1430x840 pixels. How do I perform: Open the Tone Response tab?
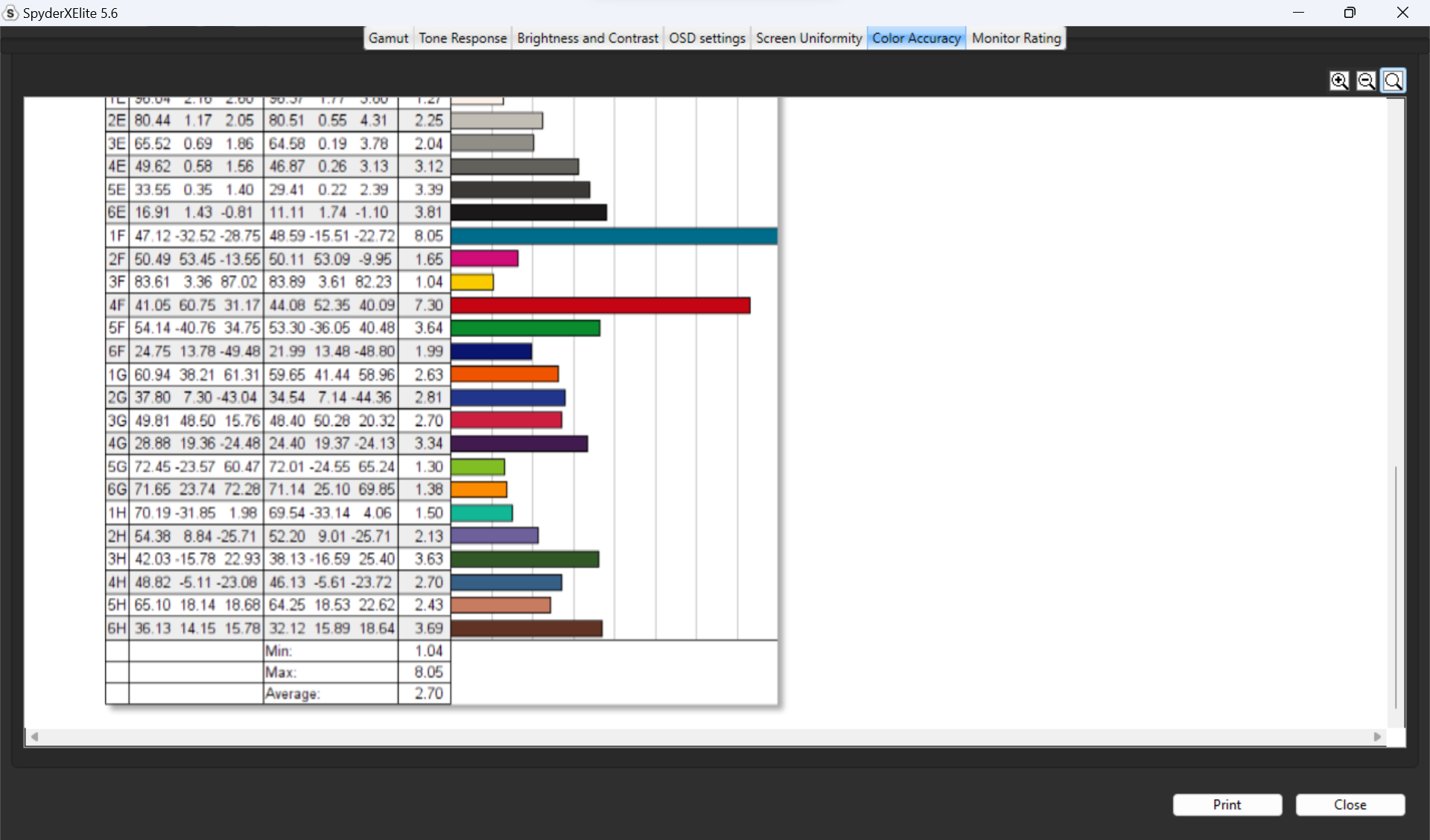coord(463,38)
